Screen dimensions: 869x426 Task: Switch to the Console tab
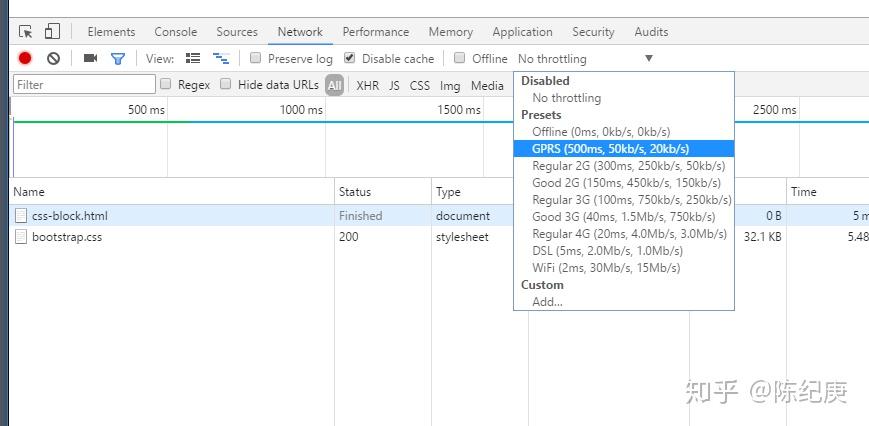pyautogui.click(x=176, y=32)
